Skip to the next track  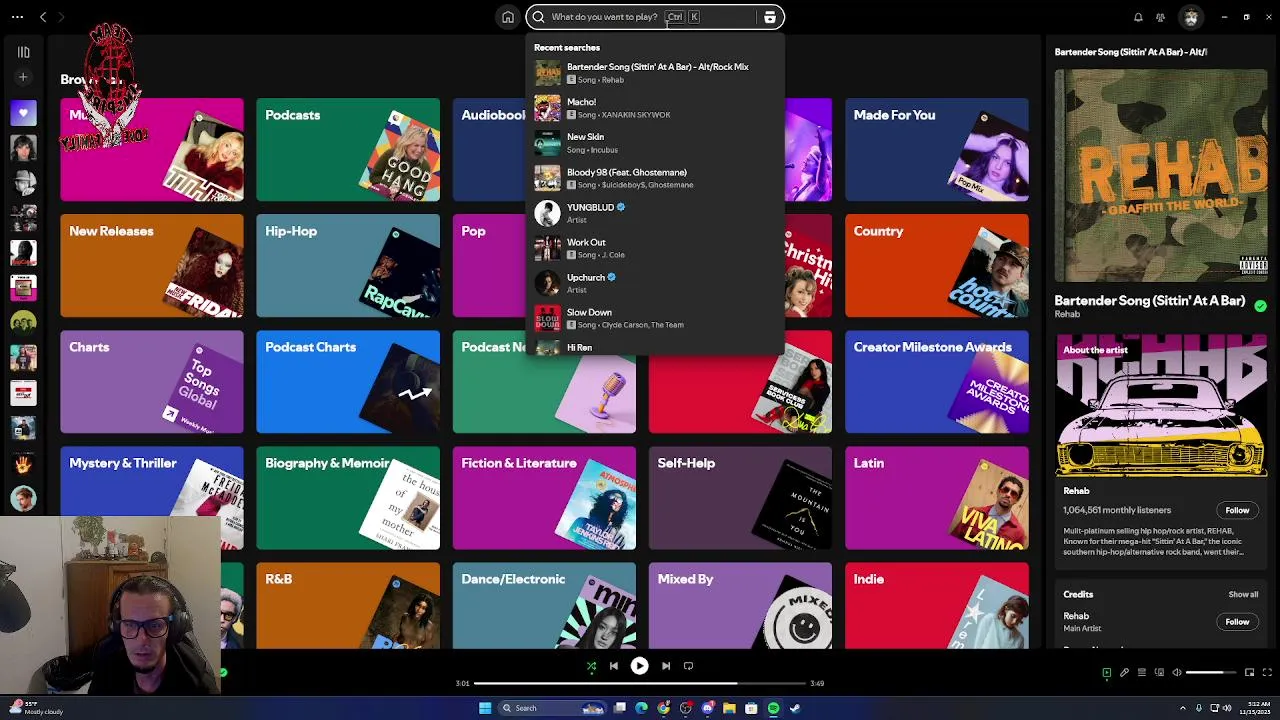(x=665, y=666)
